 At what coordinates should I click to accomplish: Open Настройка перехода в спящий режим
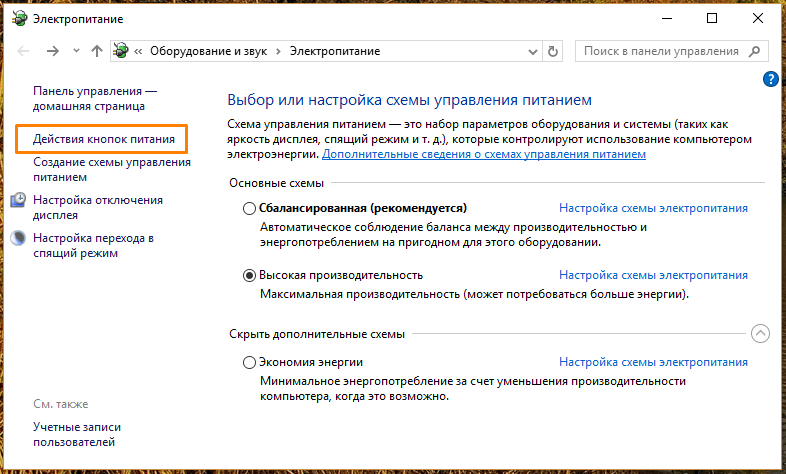93,246
